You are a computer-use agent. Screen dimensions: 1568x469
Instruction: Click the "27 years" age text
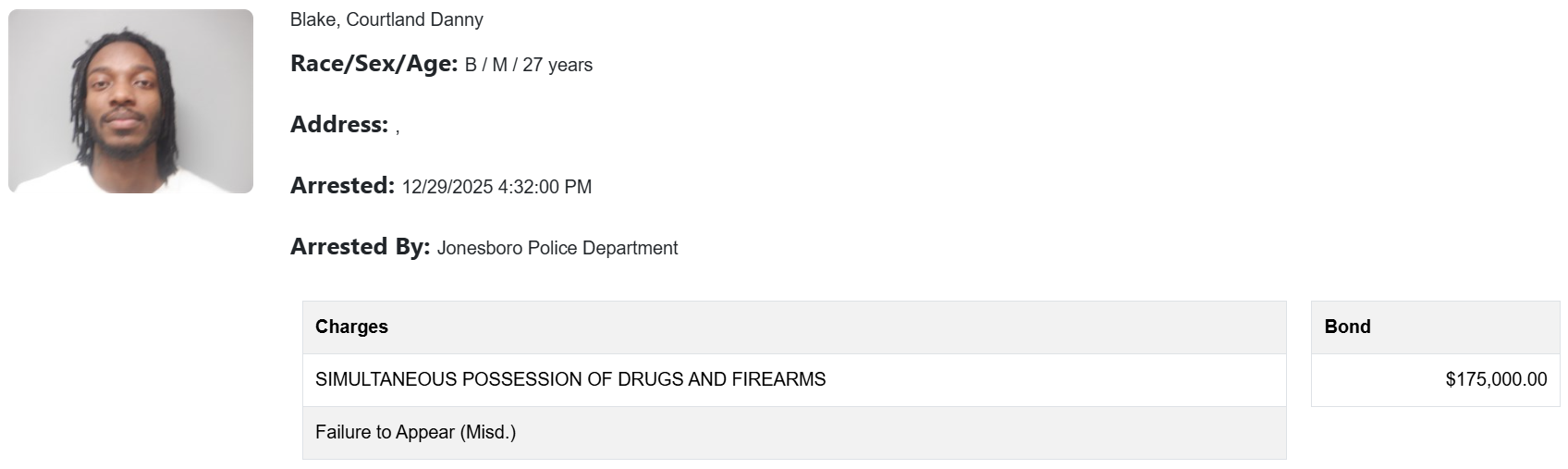[x=557, y=65]
